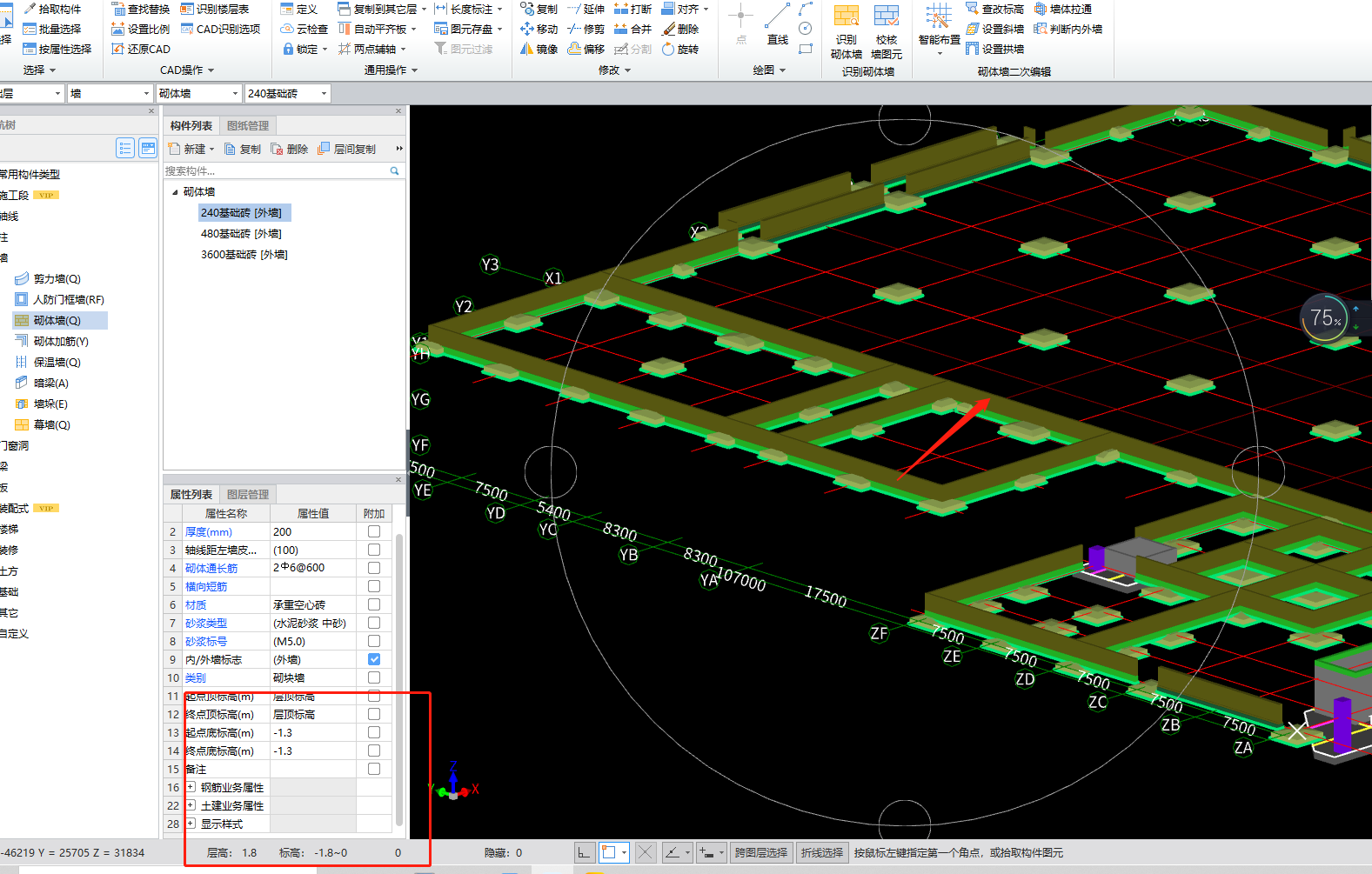The width and height of the screenshot is (1372, 874).
Task: Choose 按属性选择 select by attribute
Action: tap(57, 49)
